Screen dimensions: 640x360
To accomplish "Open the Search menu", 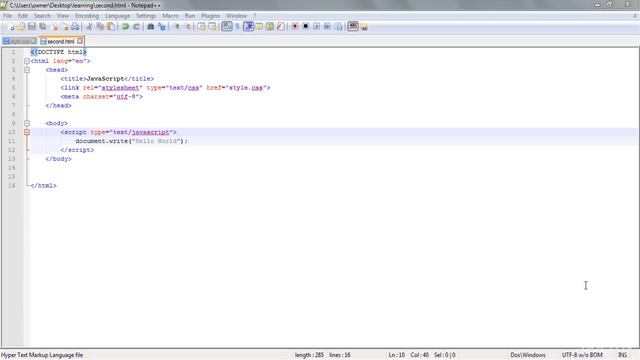I will 42,16.
